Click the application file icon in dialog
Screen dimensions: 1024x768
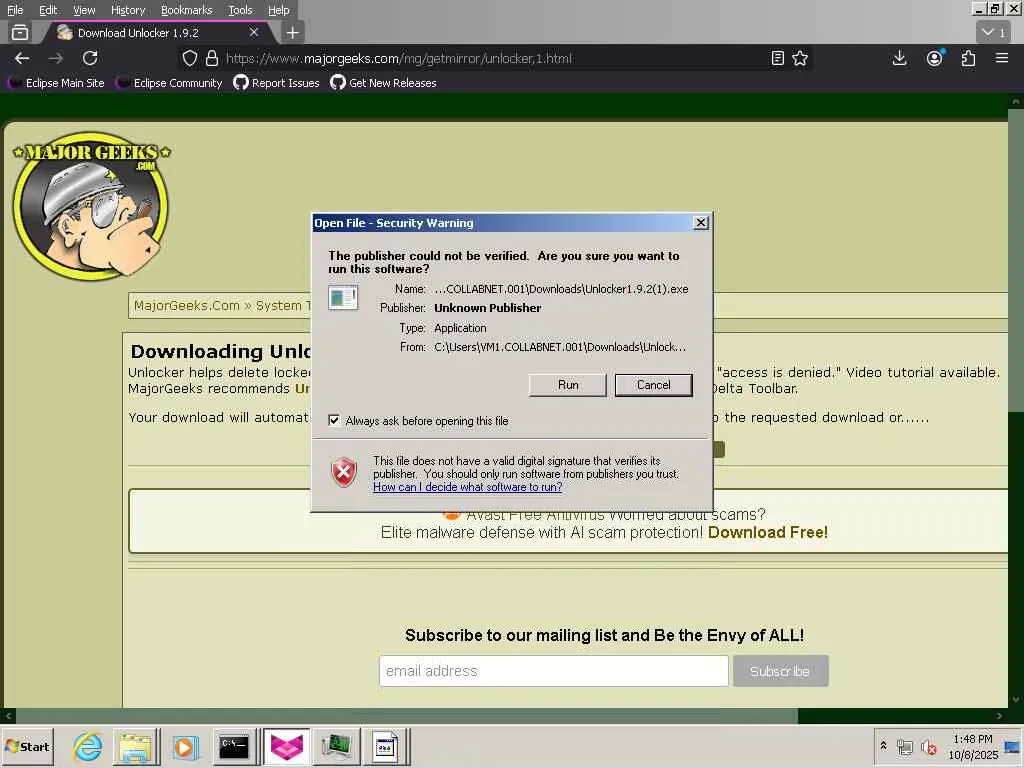point(343,298)
